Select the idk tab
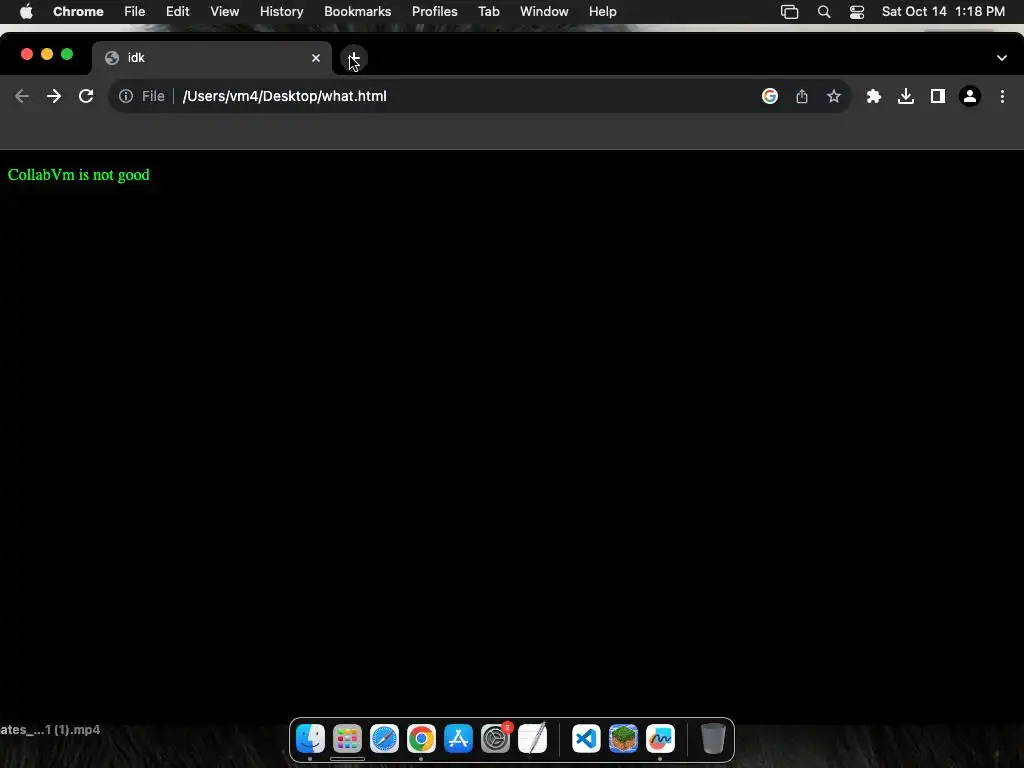This screenshot has width=1024, height=768. [x=212, y=58]
